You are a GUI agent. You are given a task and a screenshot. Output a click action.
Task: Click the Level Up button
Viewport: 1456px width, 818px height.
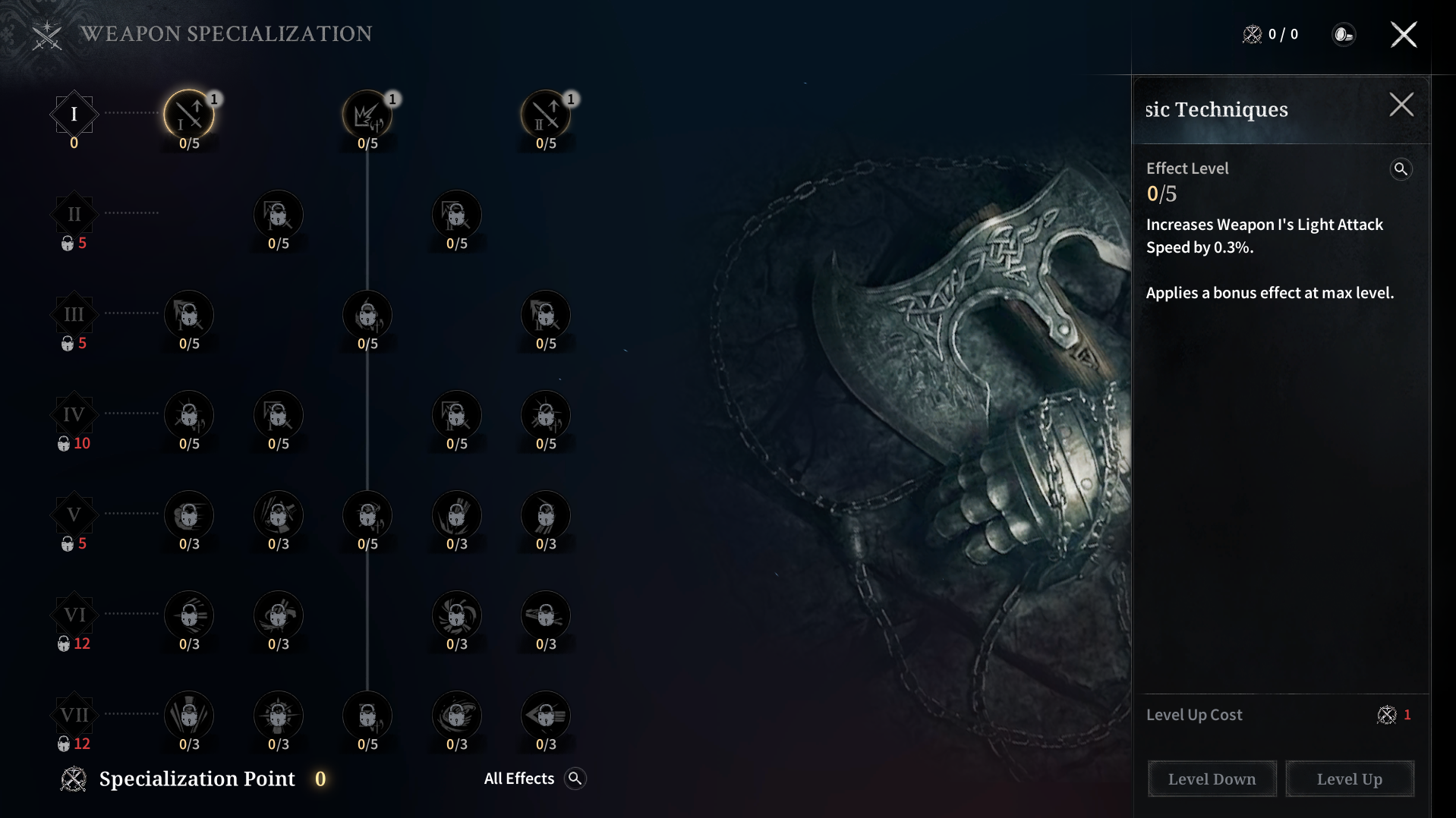click(x=1350, y=779)
